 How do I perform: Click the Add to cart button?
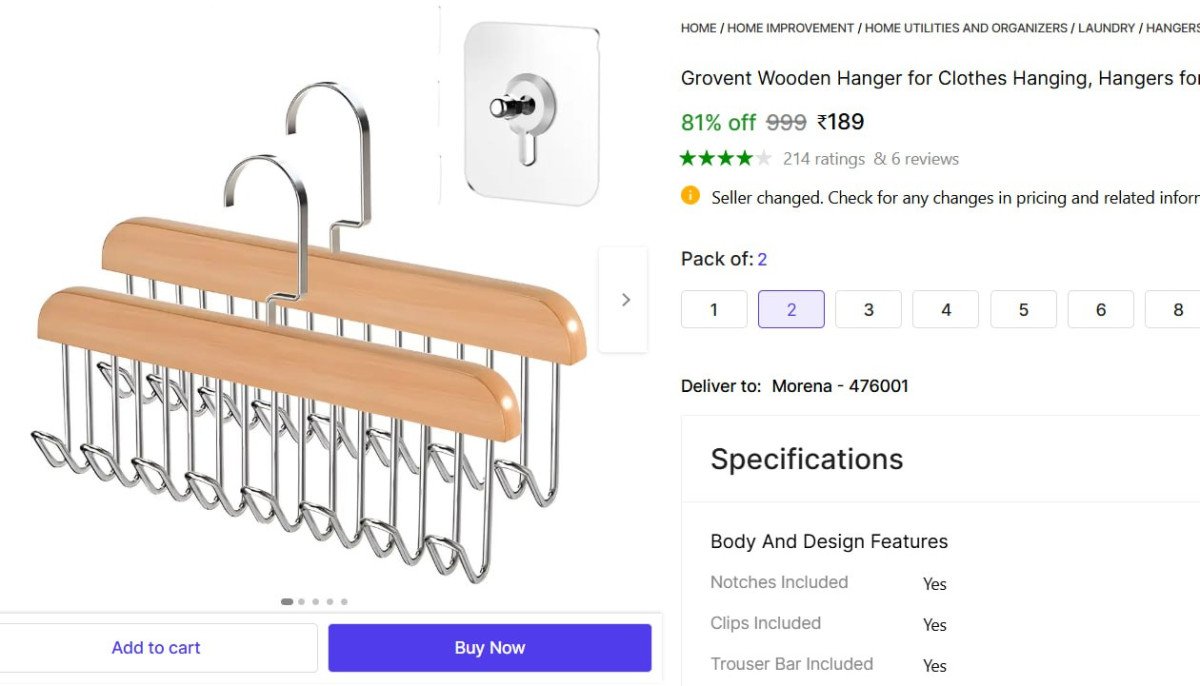point(156,648)
